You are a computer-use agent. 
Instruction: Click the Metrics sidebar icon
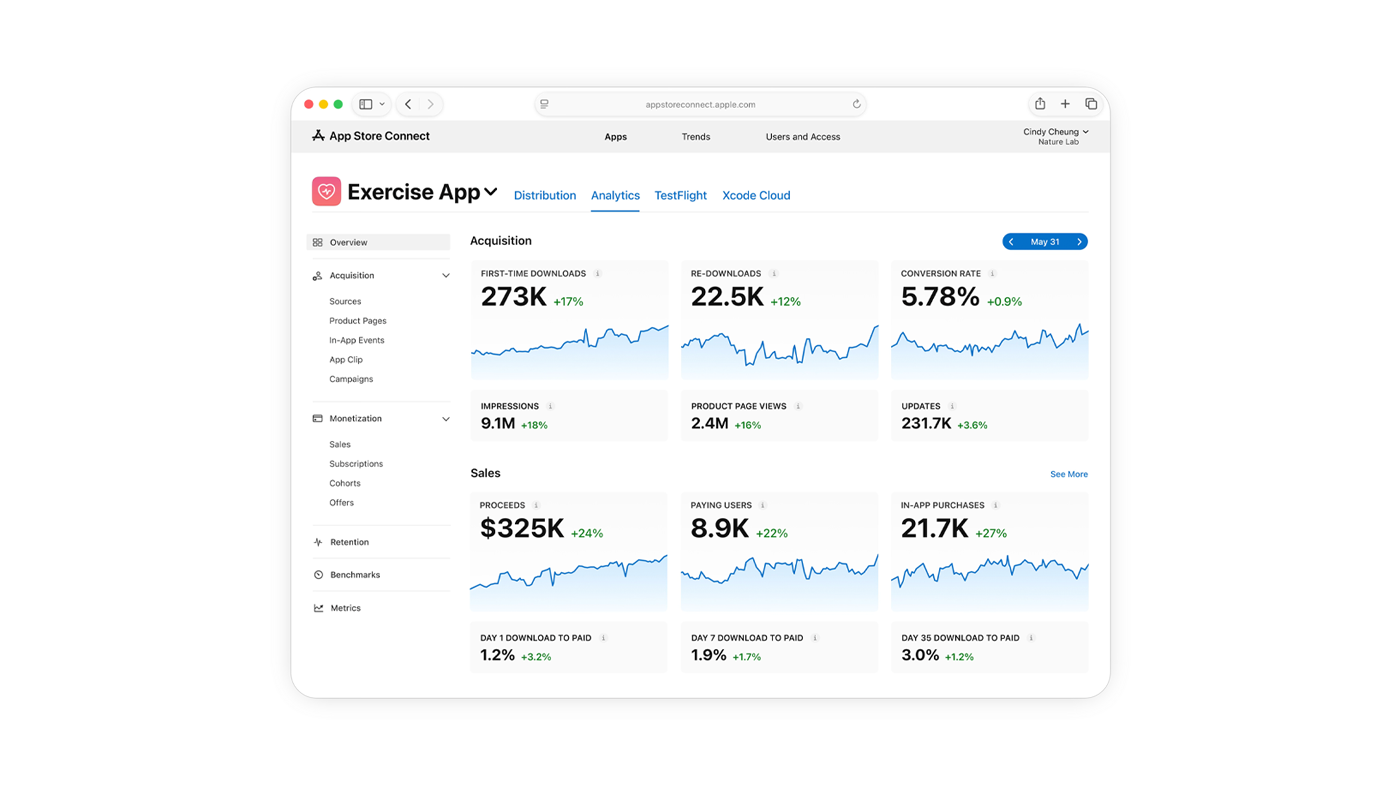(x=318, y=608)
